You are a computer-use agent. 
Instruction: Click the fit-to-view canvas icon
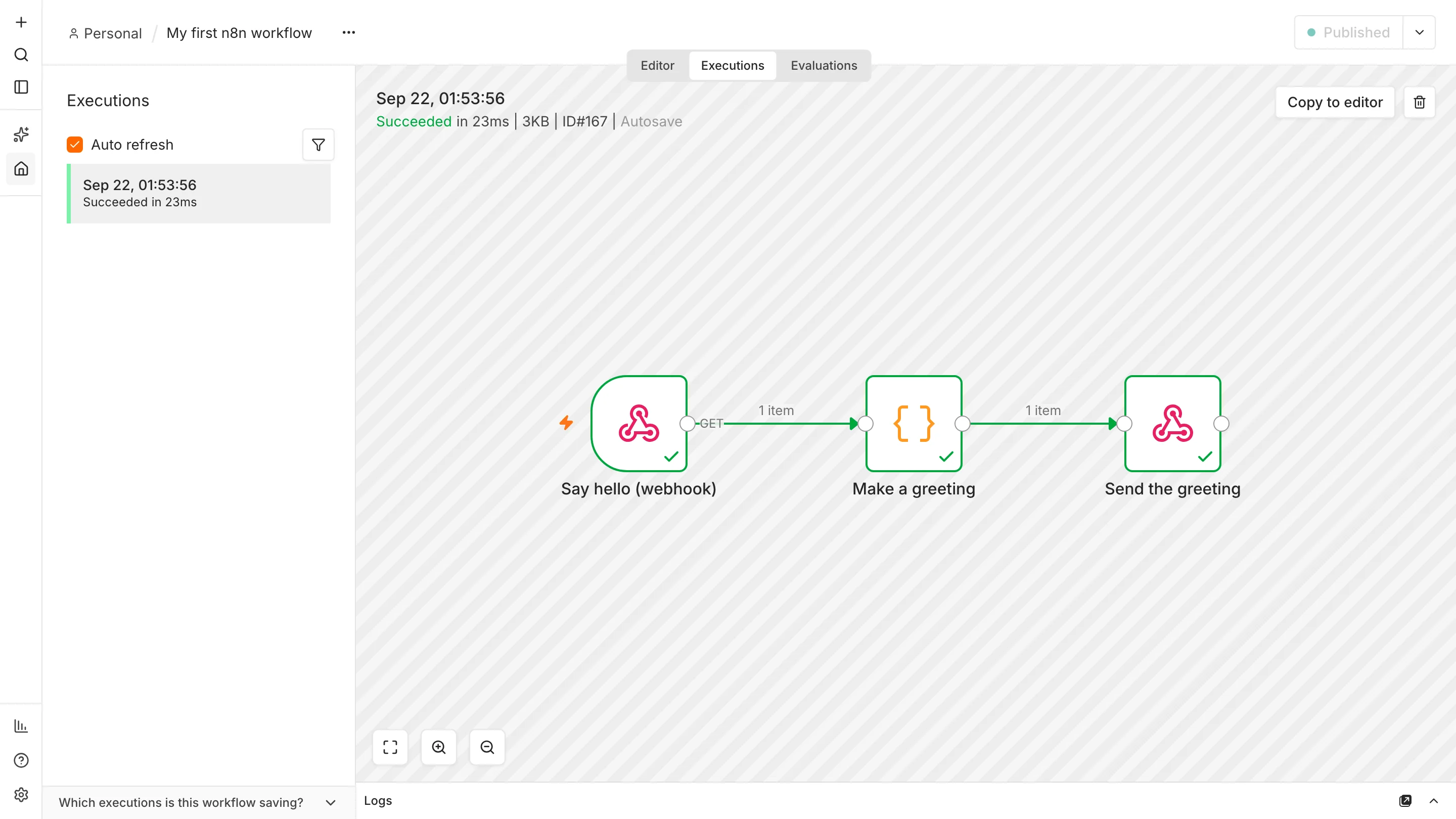(390, 747)
